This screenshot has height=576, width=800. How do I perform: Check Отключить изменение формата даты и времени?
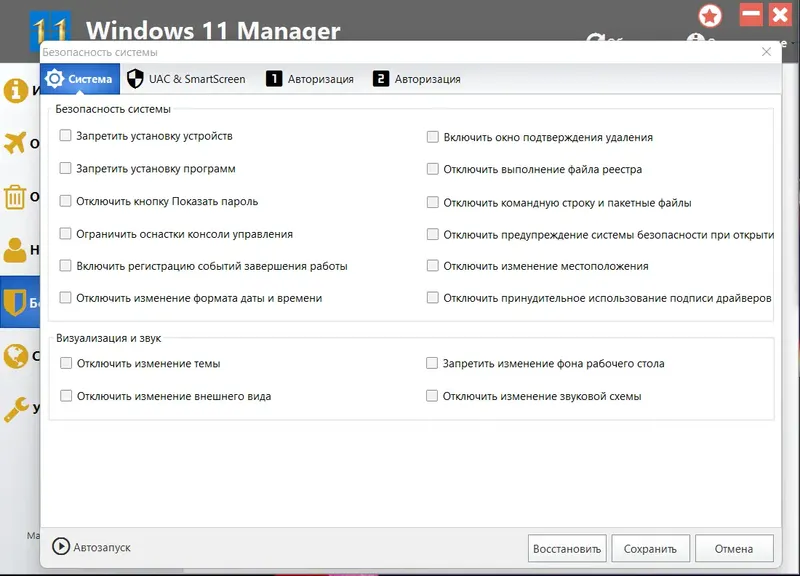tap(65, 297)
